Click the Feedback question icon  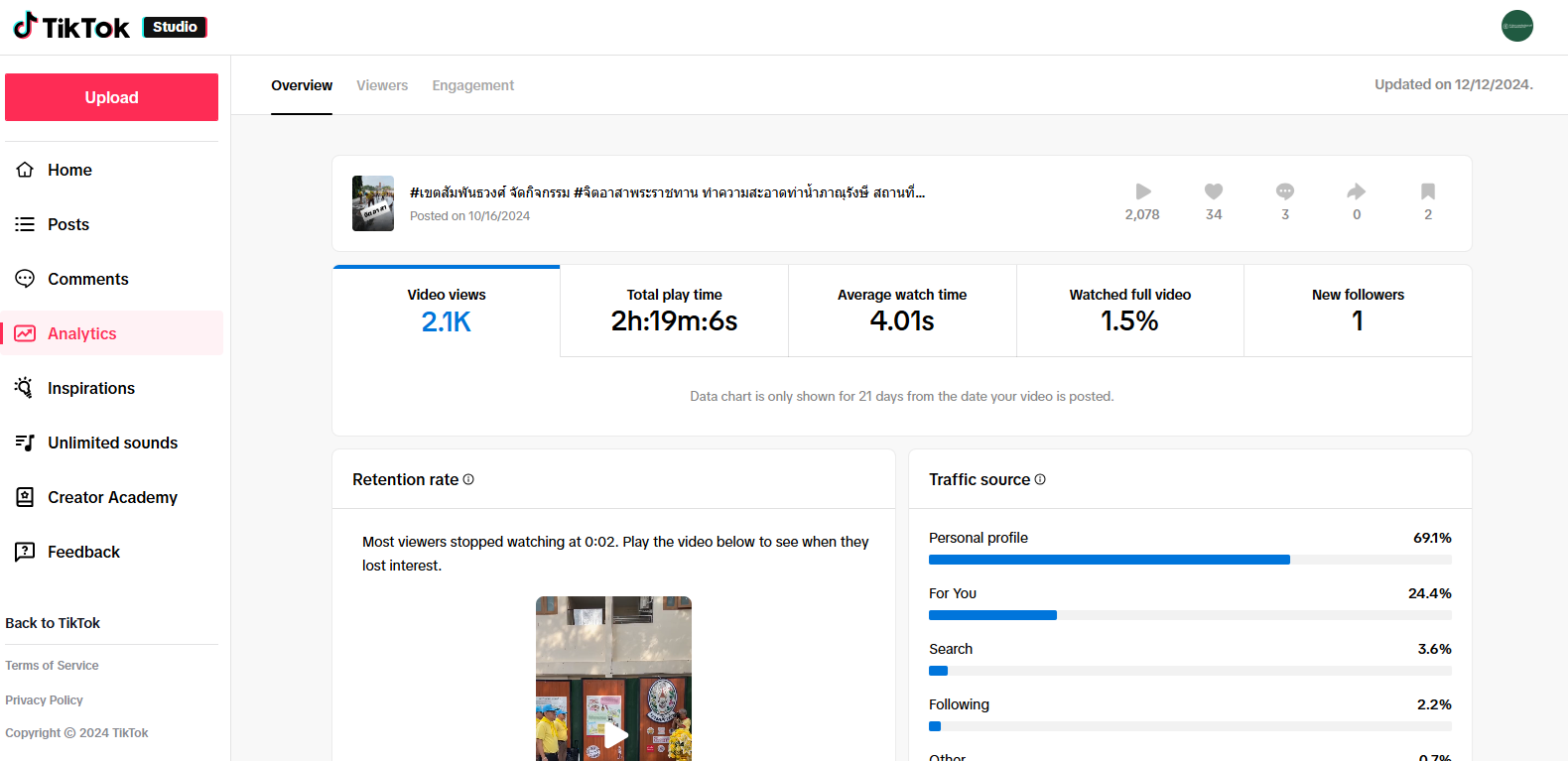point(26,552)
